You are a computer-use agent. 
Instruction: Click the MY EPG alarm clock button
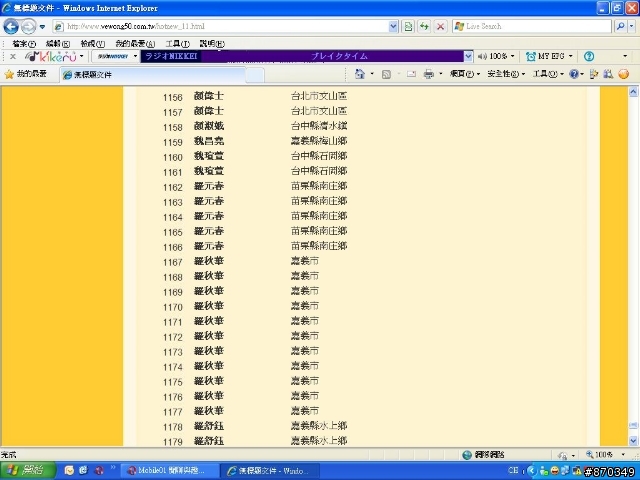click(546, 56)
